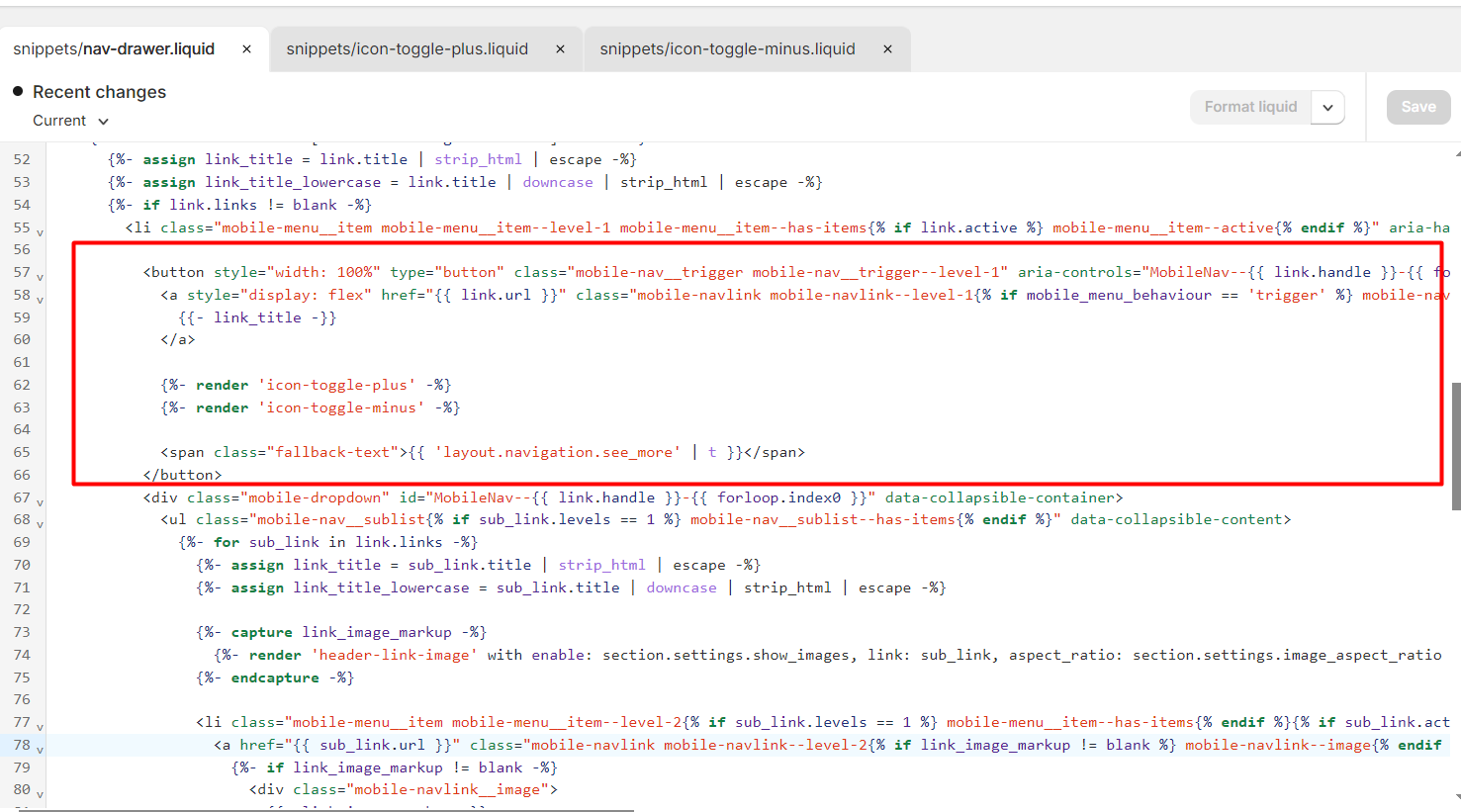Close the nav-drawer.liquid tab
1461x812 pixels.
pos(246,49)
